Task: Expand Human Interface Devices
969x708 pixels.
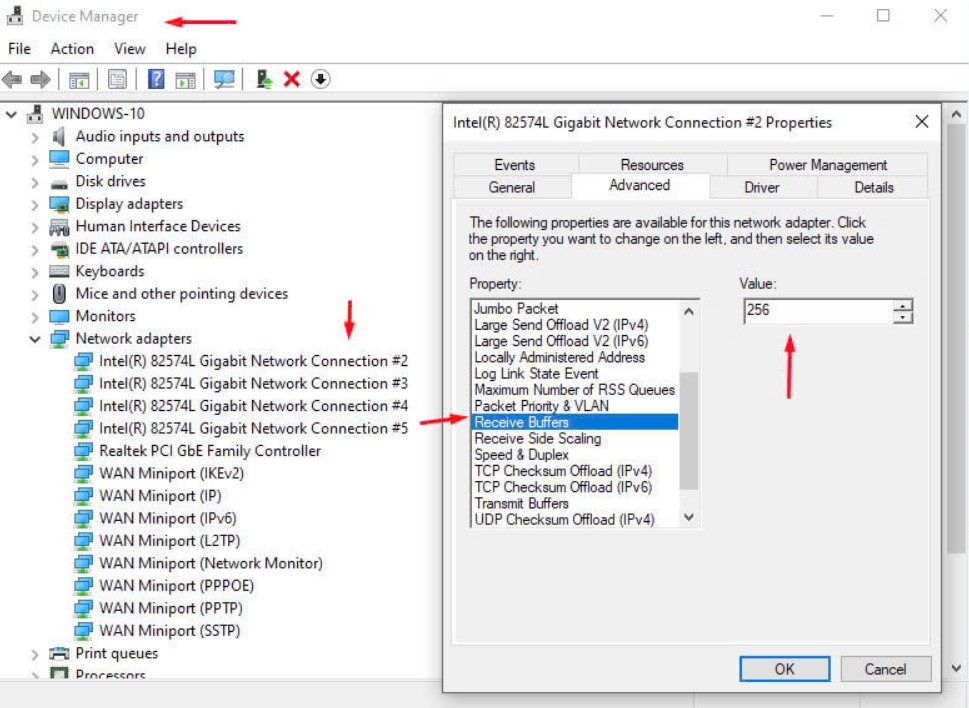Action: click(35, 227)
